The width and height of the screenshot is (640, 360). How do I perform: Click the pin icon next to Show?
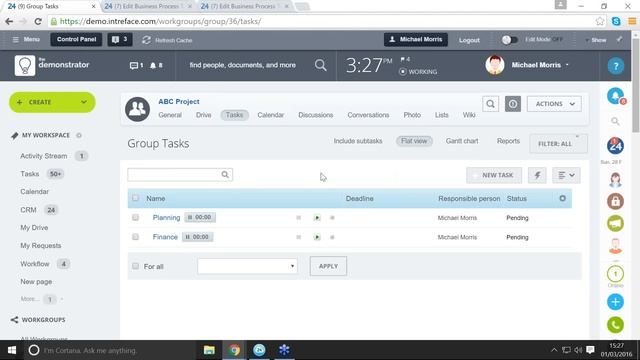[x=619, y=40]
